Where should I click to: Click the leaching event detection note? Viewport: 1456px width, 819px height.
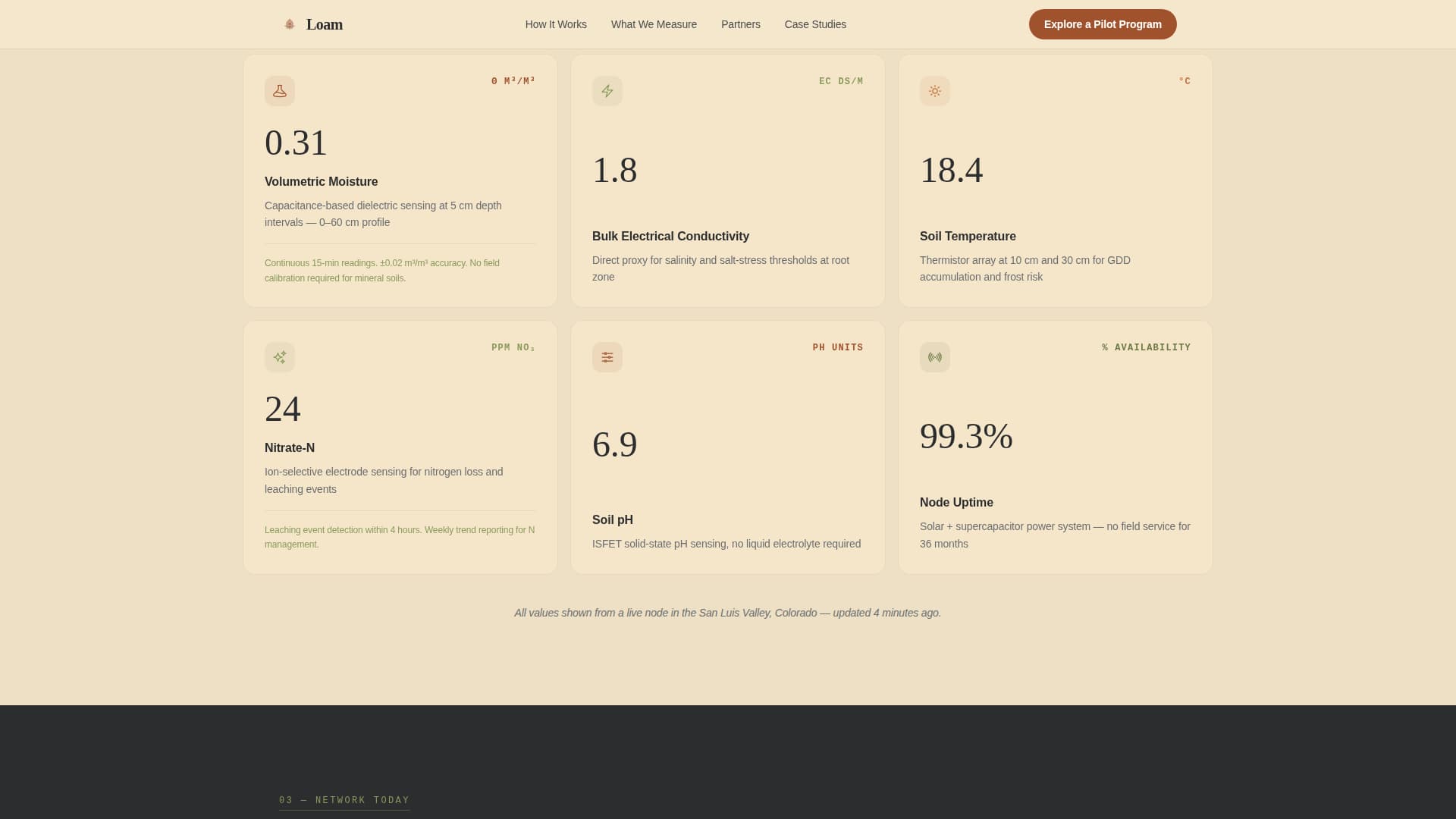(400, 537)
